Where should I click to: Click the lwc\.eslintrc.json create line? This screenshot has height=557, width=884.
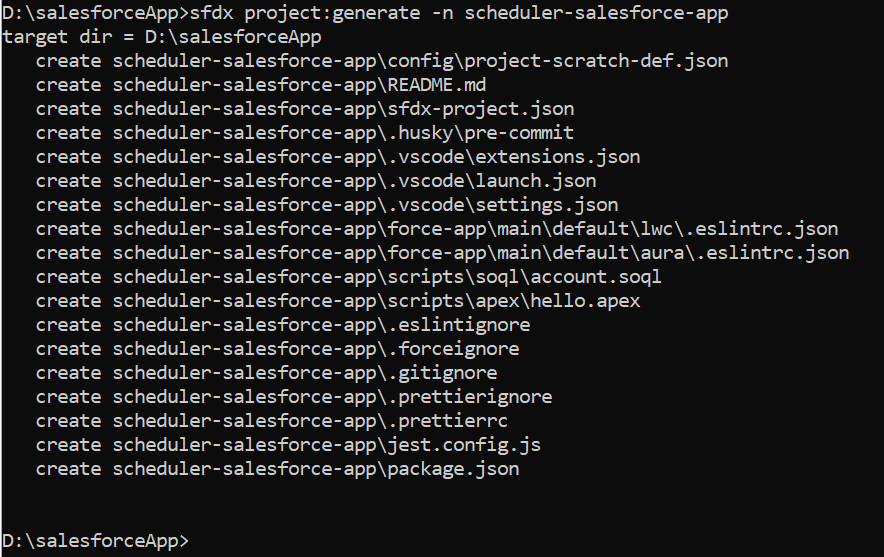(x=437, y=229)
